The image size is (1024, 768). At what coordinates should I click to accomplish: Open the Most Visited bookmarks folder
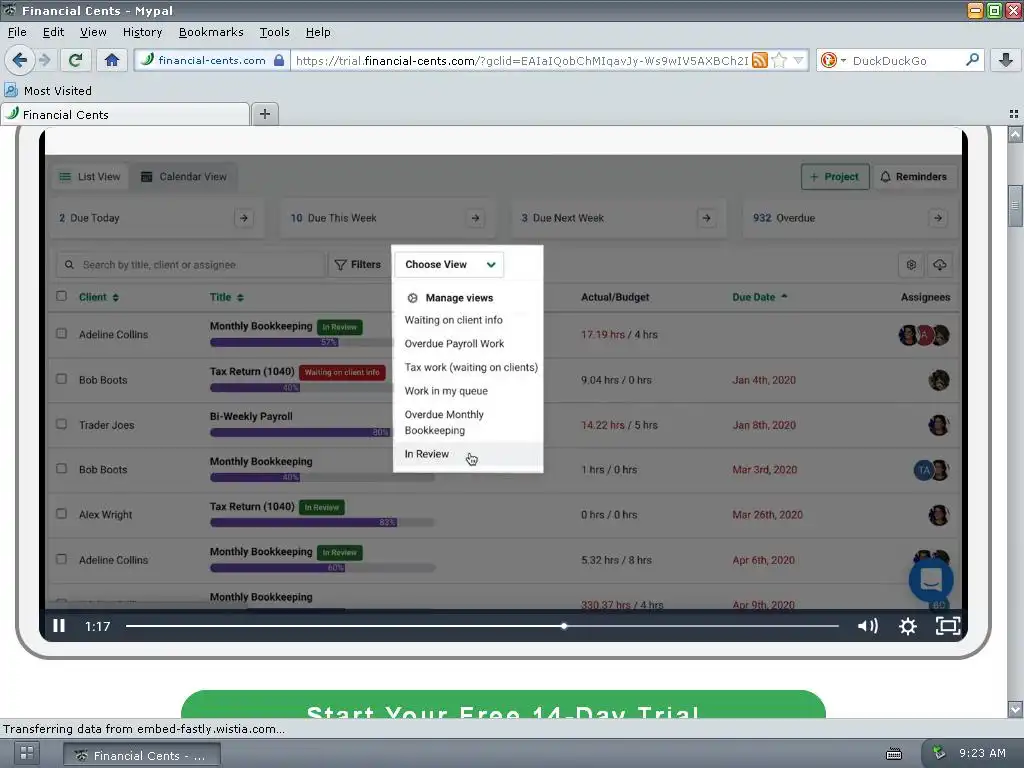(48, 91)
